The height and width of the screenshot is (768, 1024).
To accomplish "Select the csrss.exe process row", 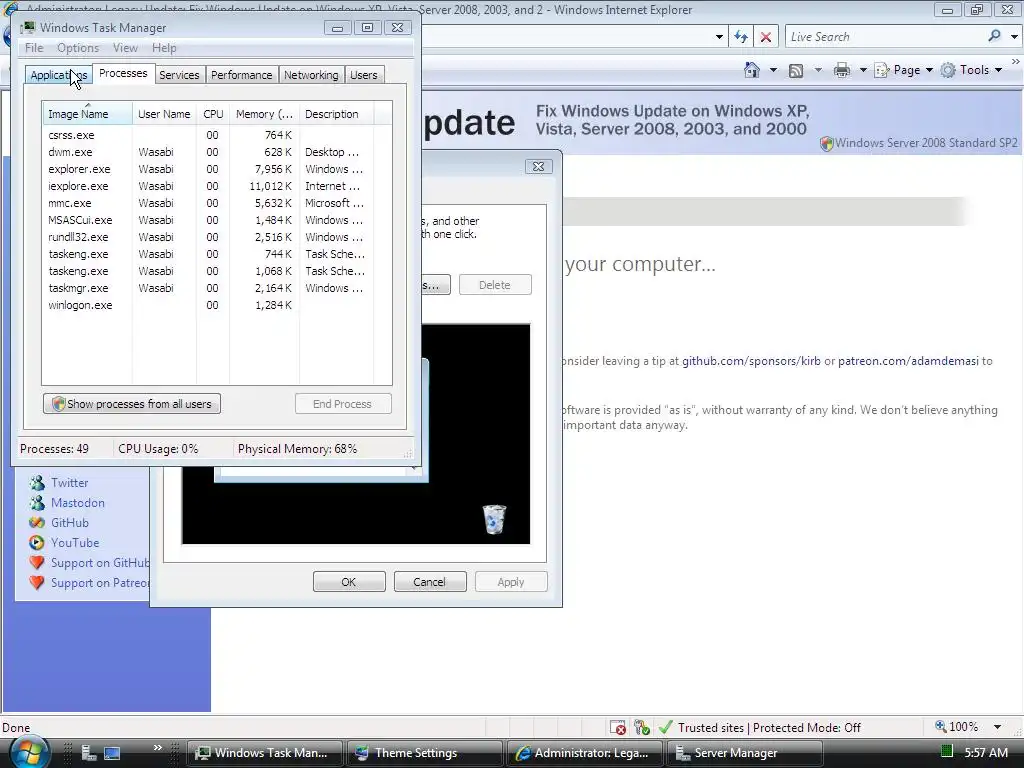I will coord(217,135).
